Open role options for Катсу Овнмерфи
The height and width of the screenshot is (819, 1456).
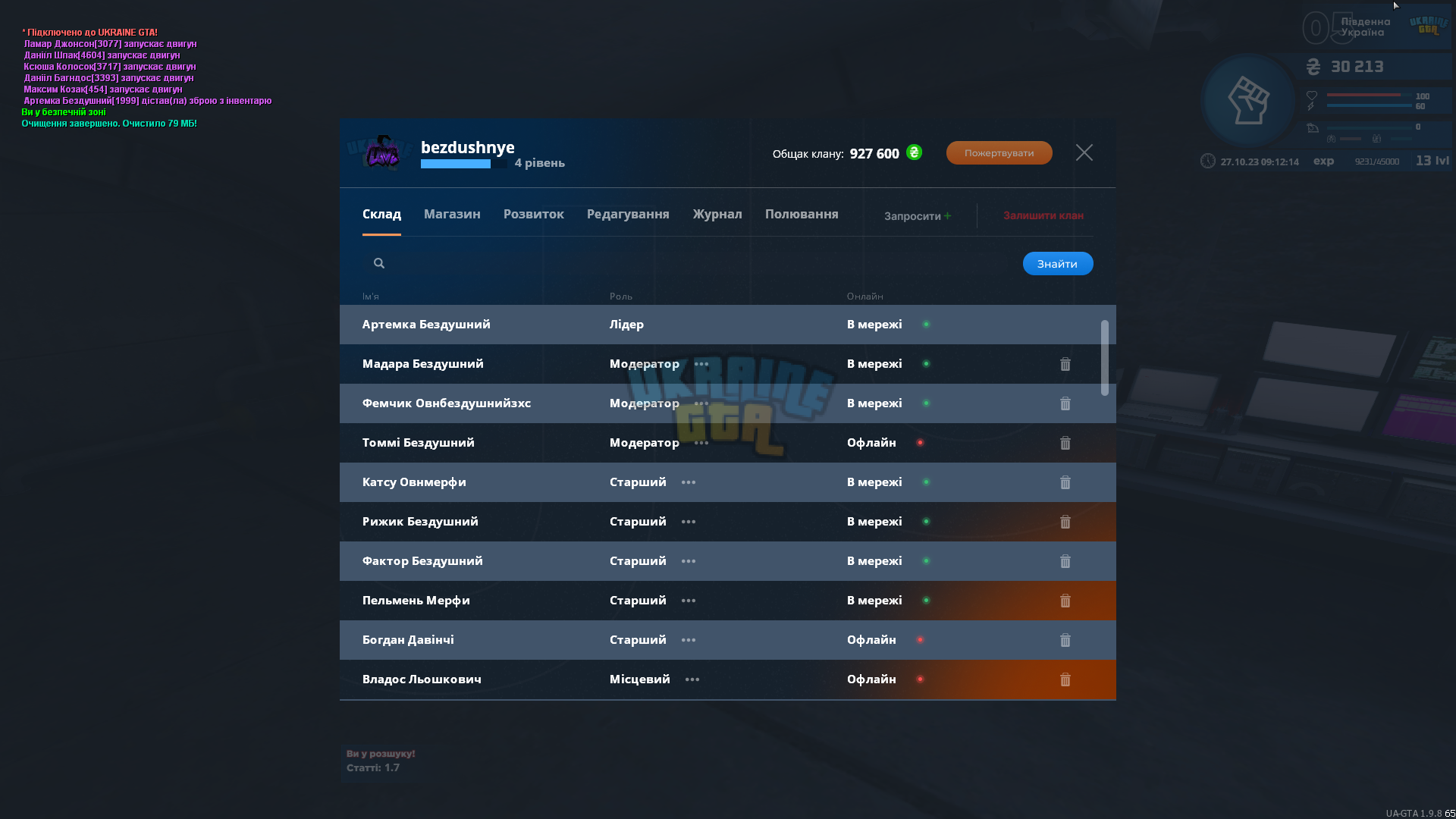[x=689, y=482]
